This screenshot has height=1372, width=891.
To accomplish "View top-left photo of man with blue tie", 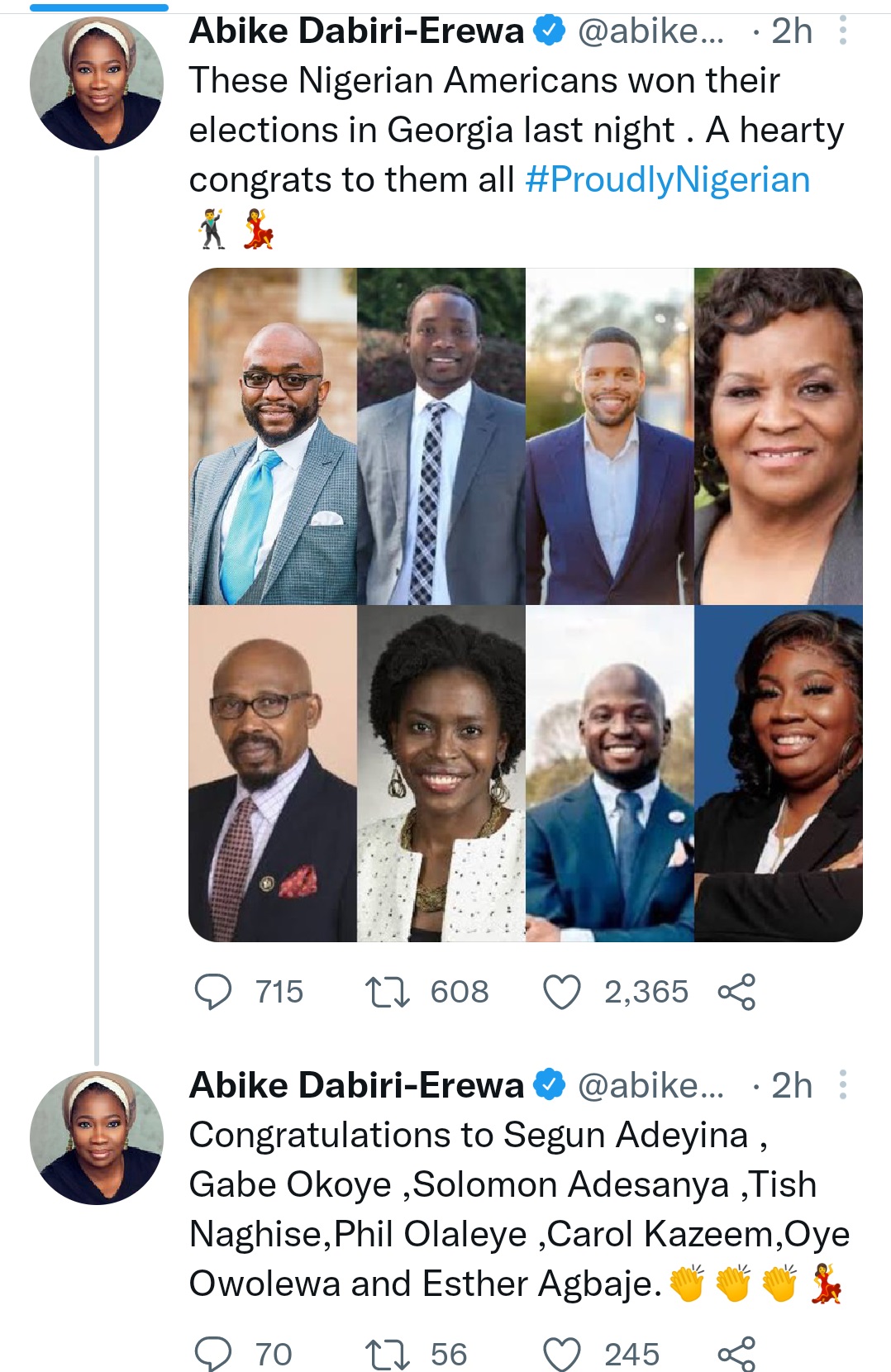I will [273, 436].
